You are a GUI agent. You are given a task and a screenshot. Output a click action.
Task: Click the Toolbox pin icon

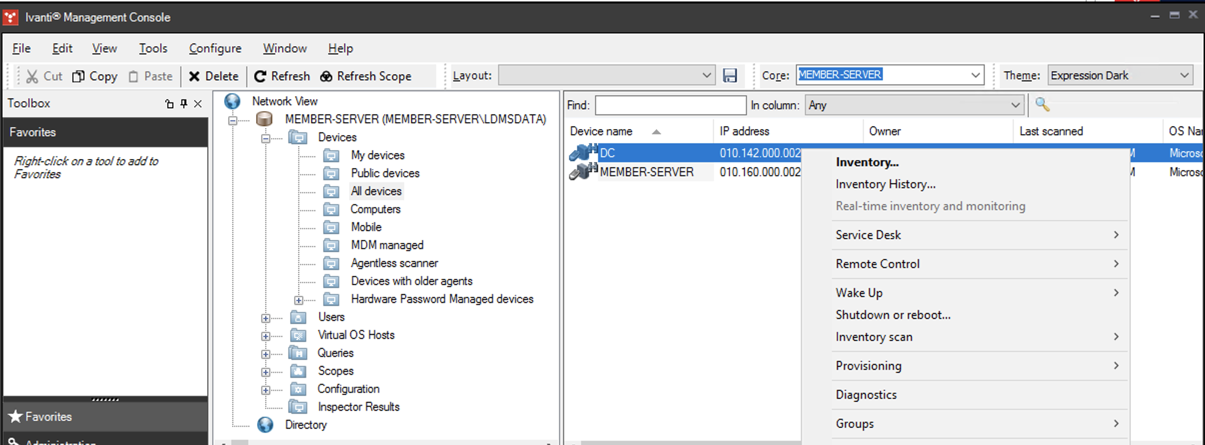[x=183, y=104]
